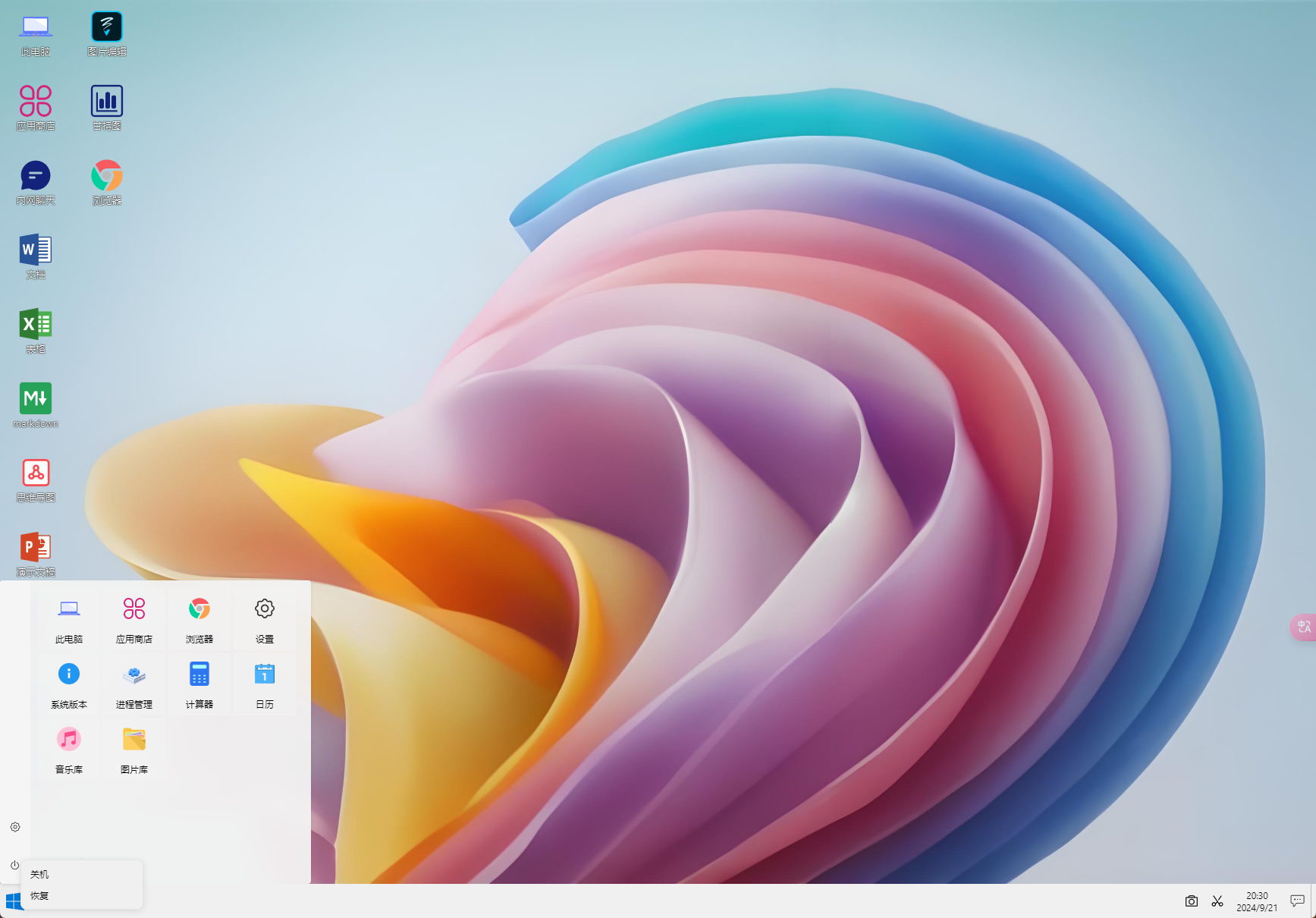Open the Excel 表格 desktop icon
The image size is (1316, 918).
(x=36, y=332)
